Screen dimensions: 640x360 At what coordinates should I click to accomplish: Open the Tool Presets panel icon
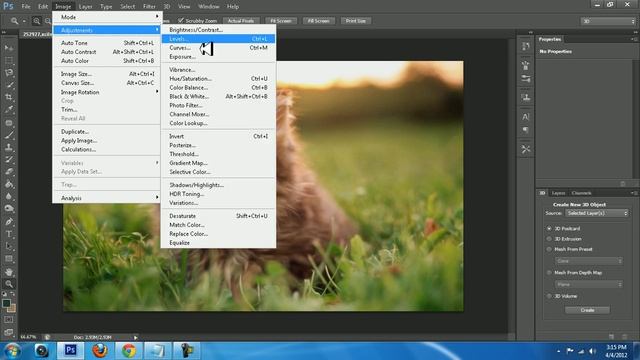tap(526, 149)
